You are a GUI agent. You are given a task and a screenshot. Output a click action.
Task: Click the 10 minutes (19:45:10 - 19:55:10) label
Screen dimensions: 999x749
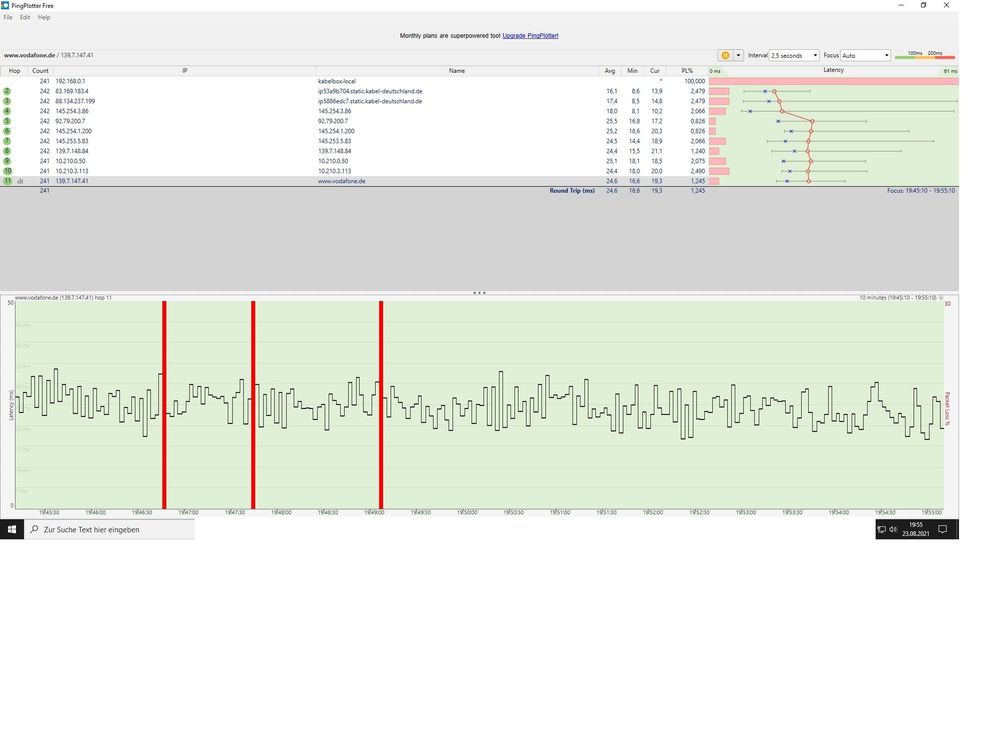click(x=897, y=297)
